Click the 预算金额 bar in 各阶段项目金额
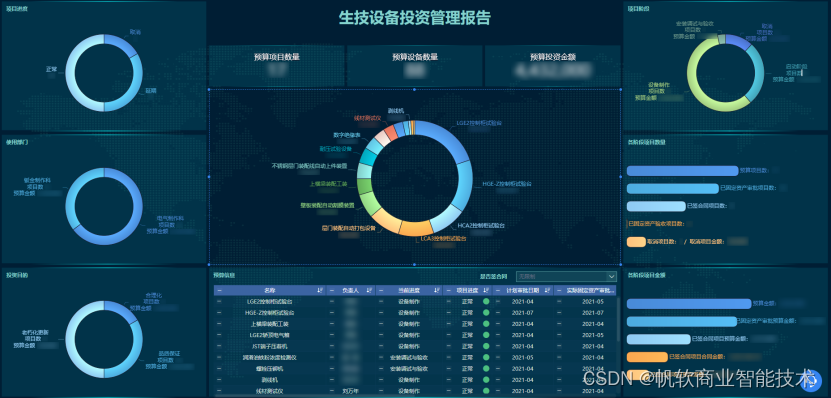This screenshot has height=398, width=831. click(689, 304)
